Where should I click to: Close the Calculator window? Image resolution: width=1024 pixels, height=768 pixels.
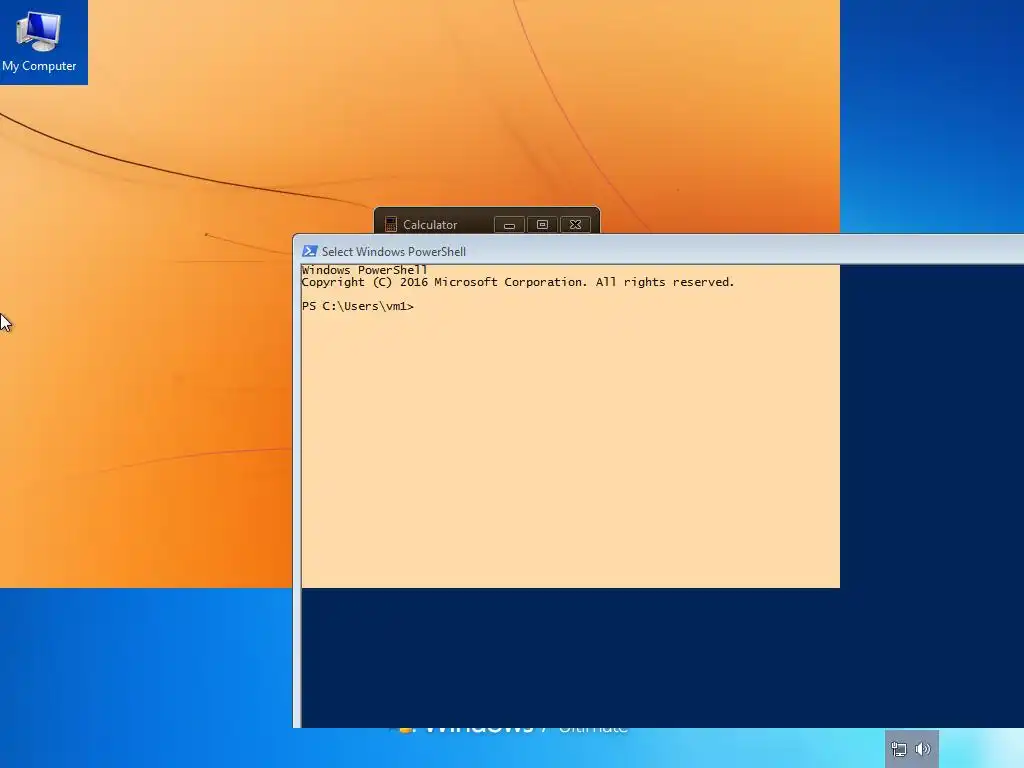point(575,225)
